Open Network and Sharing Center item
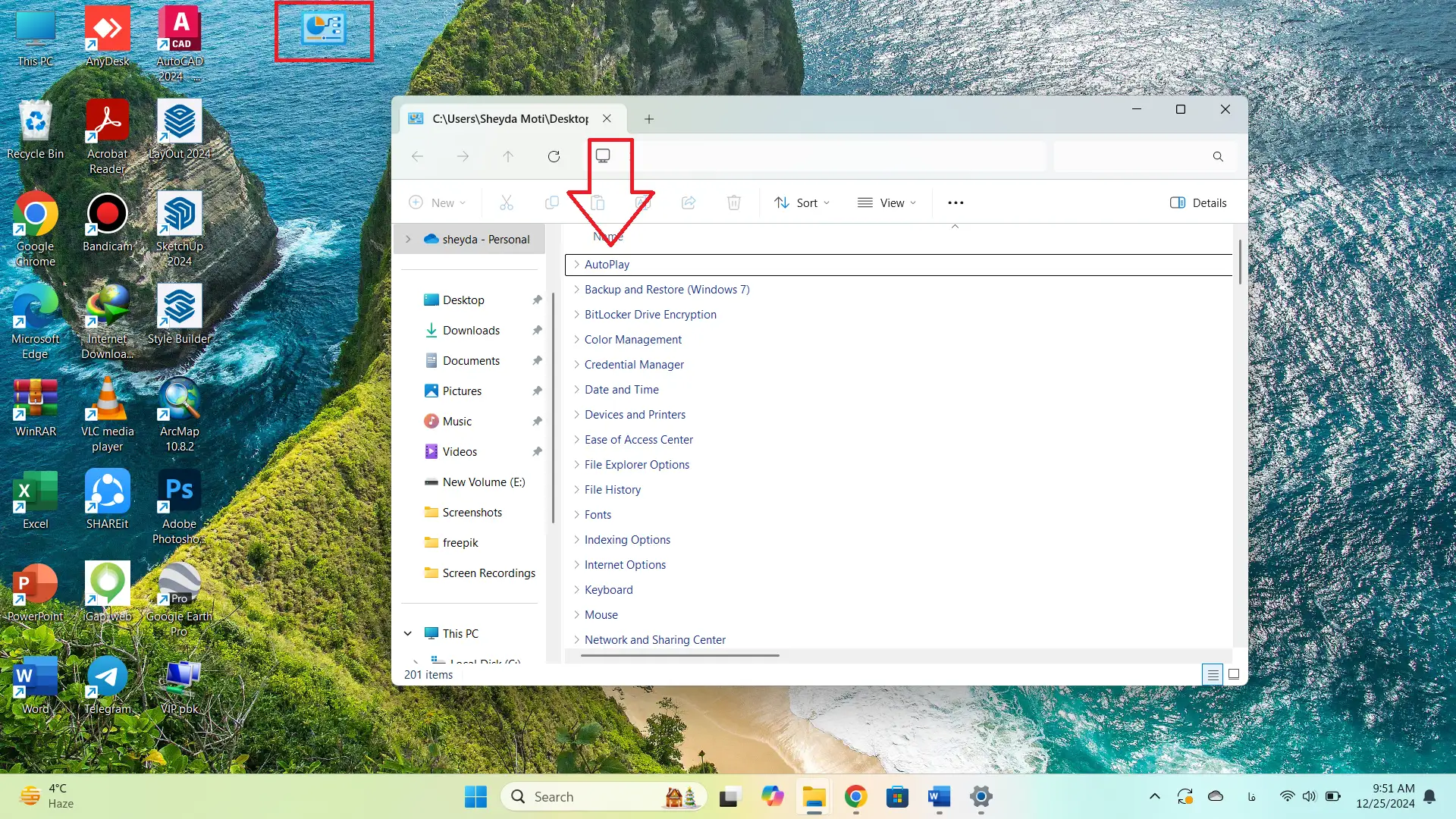 click(x=654, y=640)
